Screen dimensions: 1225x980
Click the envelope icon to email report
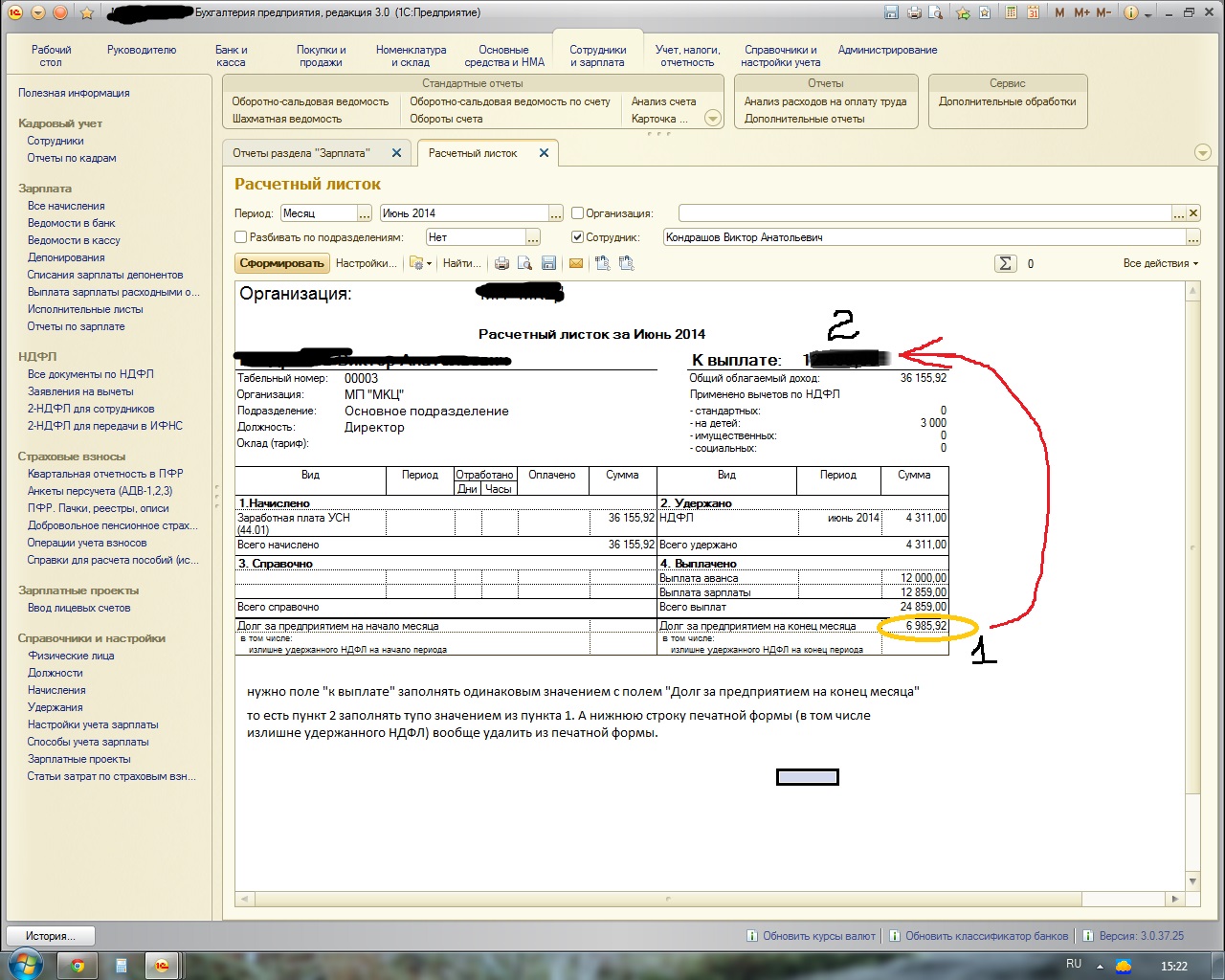576,263
